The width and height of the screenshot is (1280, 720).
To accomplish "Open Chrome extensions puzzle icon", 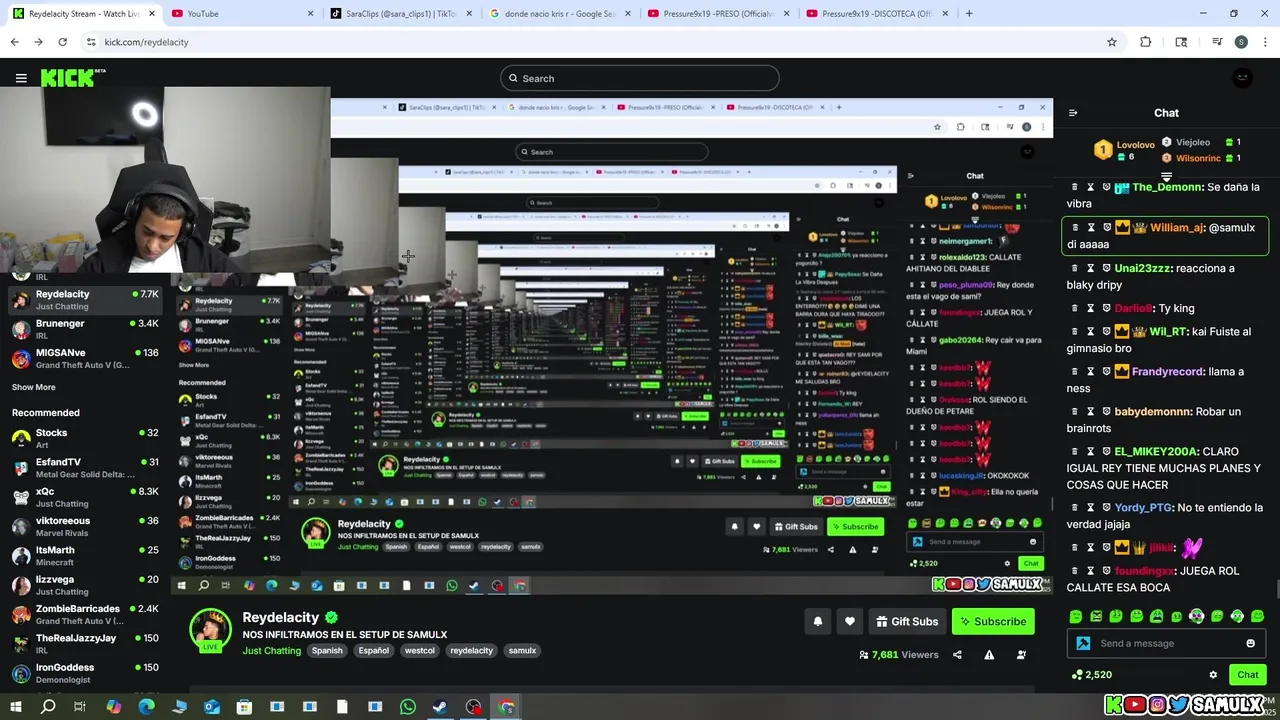I will [1145, 42].
